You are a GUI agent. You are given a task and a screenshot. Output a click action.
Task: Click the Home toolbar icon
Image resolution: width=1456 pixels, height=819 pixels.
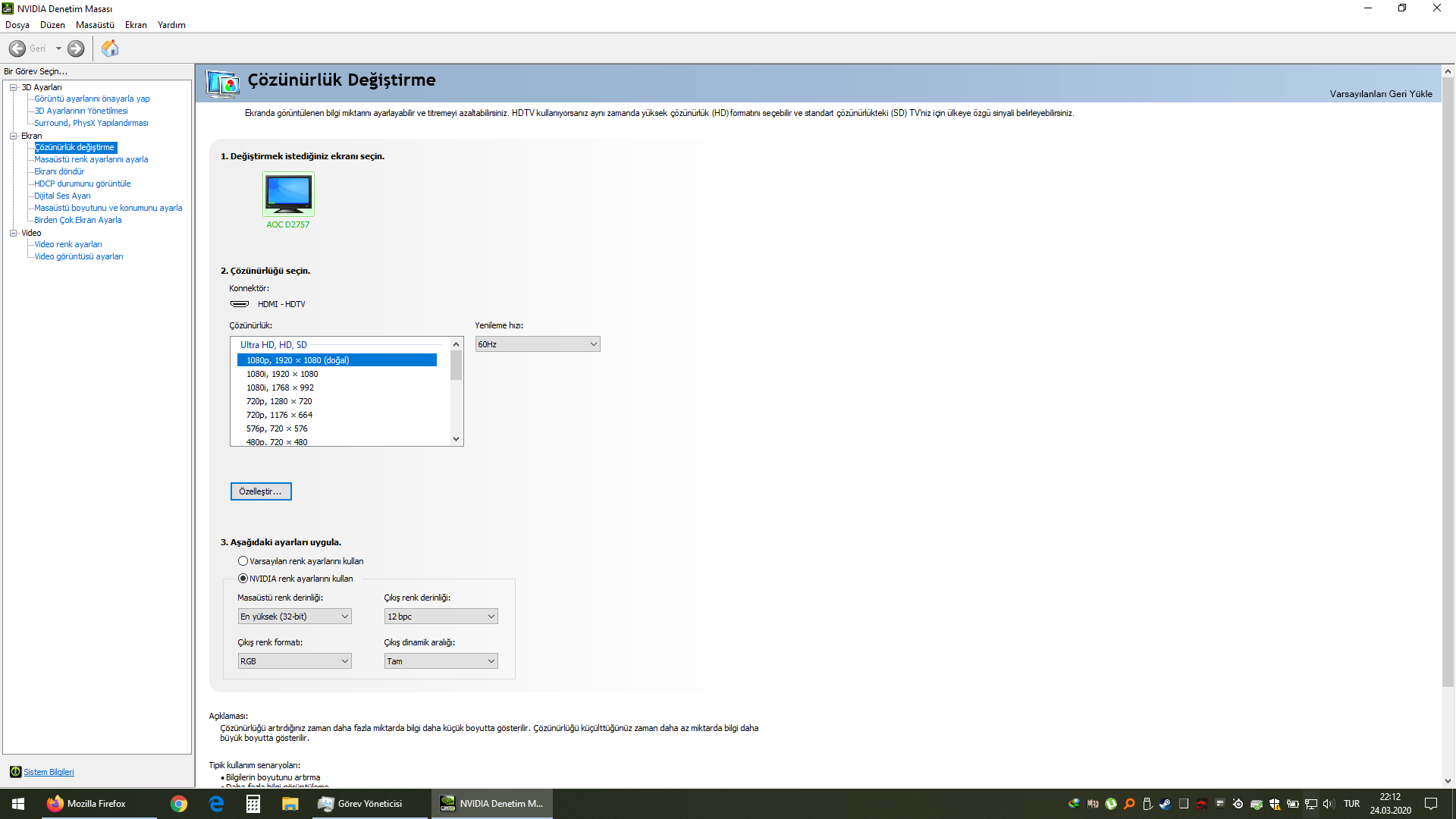110,49
